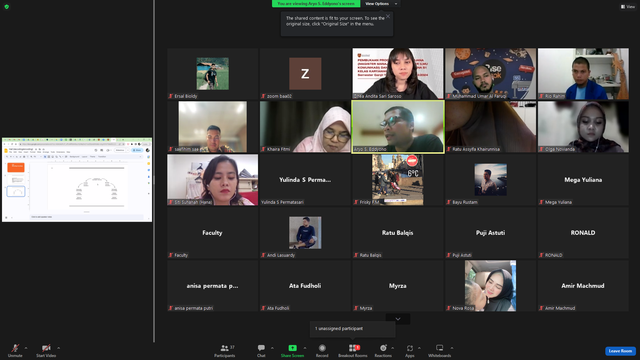Click the Record icon

pos(322,348)
